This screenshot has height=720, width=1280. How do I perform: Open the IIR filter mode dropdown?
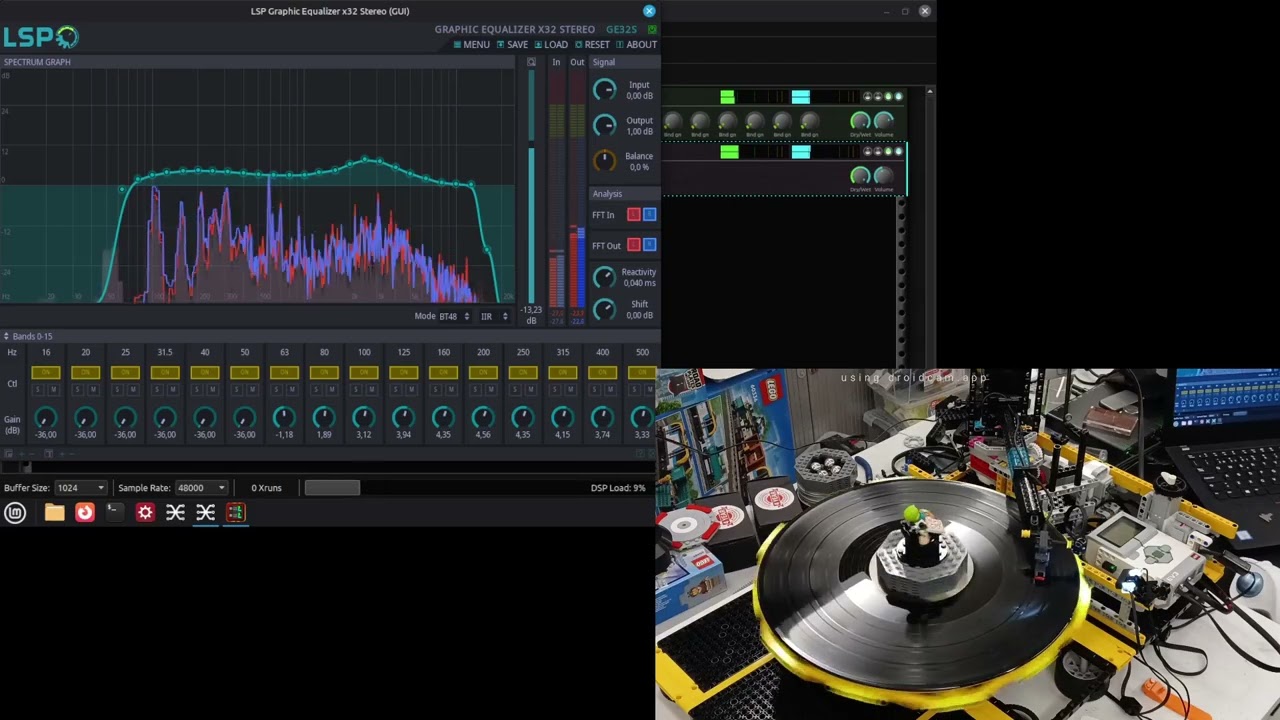pyautogui.click(x=493, y=317)
